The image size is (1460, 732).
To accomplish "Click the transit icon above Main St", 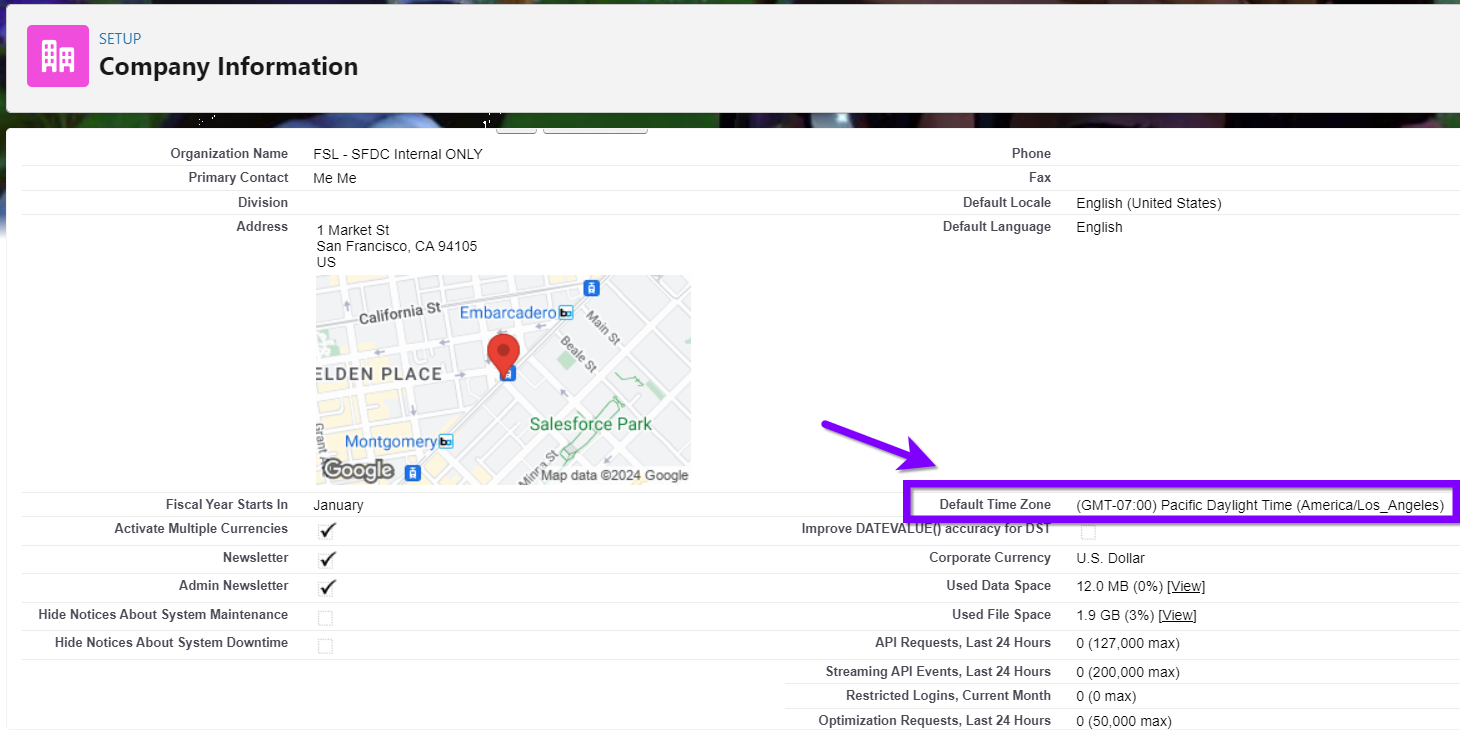I will 592,288.
